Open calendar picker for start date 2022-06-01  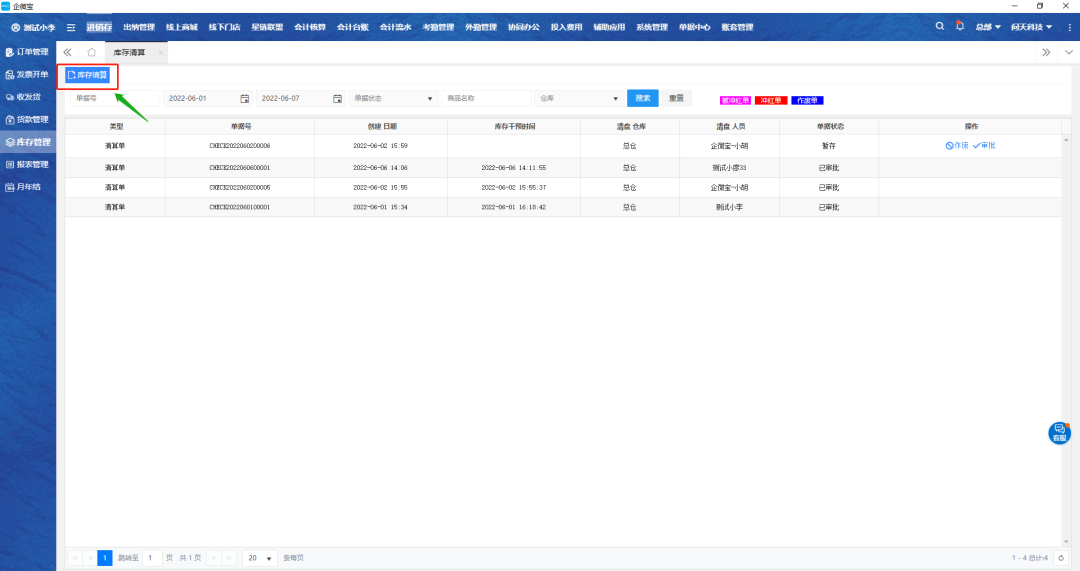pos(244,98)
